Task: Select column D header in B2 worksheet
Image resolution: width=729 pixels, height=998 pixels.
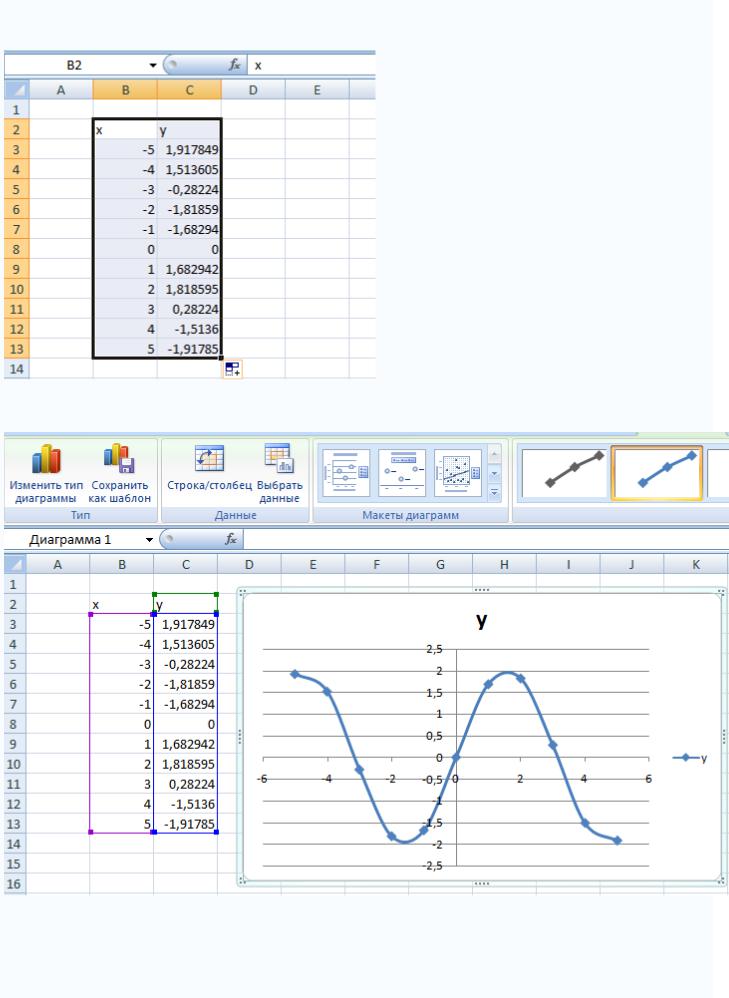Action: click(x=253, y=90)
